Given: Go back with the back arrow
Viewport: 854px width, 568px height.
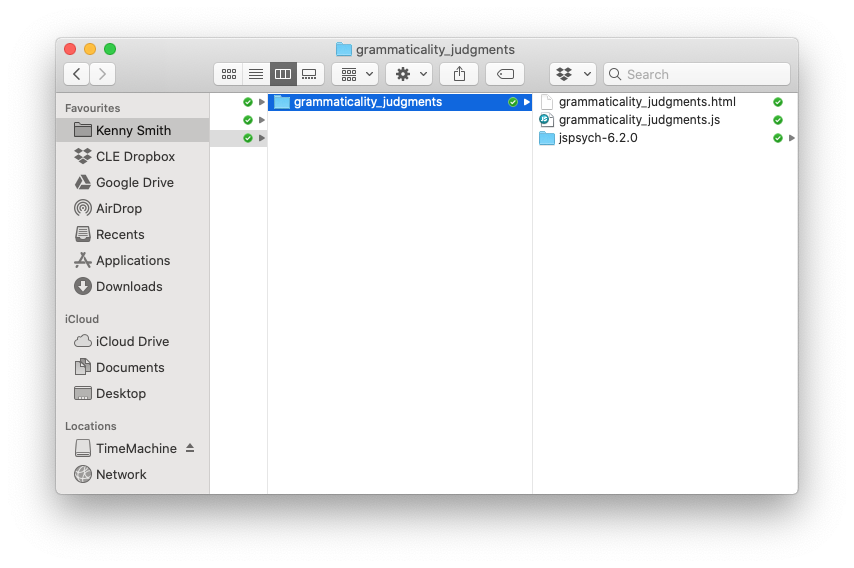Looking at the screenshot, I should (x=76, y=74).
